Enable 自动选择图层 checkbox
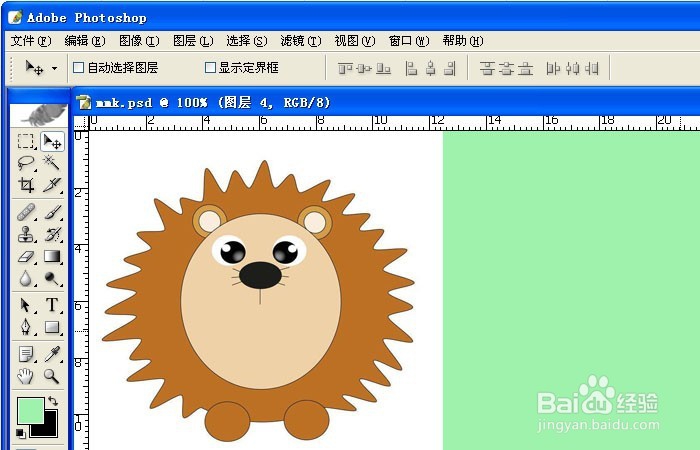700x450 pixels. tap(79, 67)
